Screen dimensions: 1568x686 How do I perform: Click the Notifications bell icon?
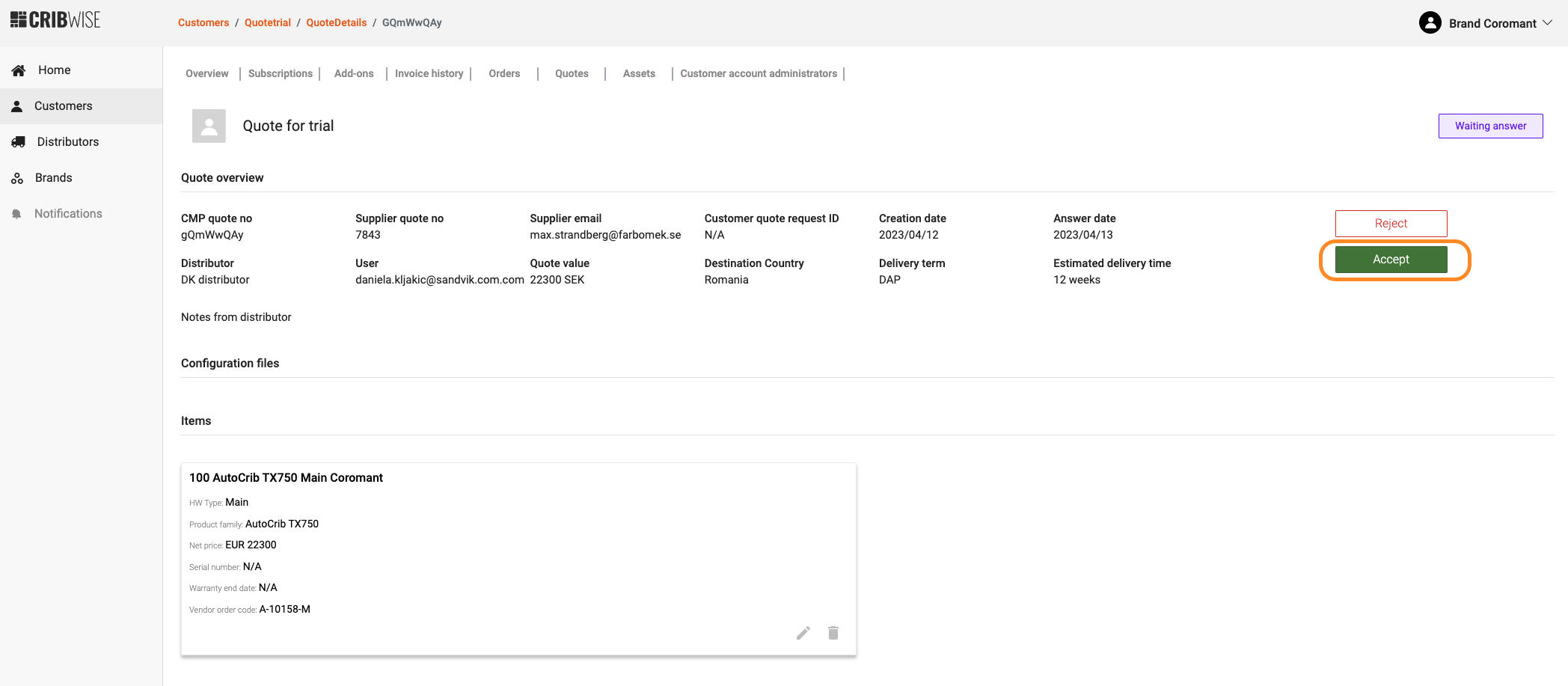[x=16, y=214]
